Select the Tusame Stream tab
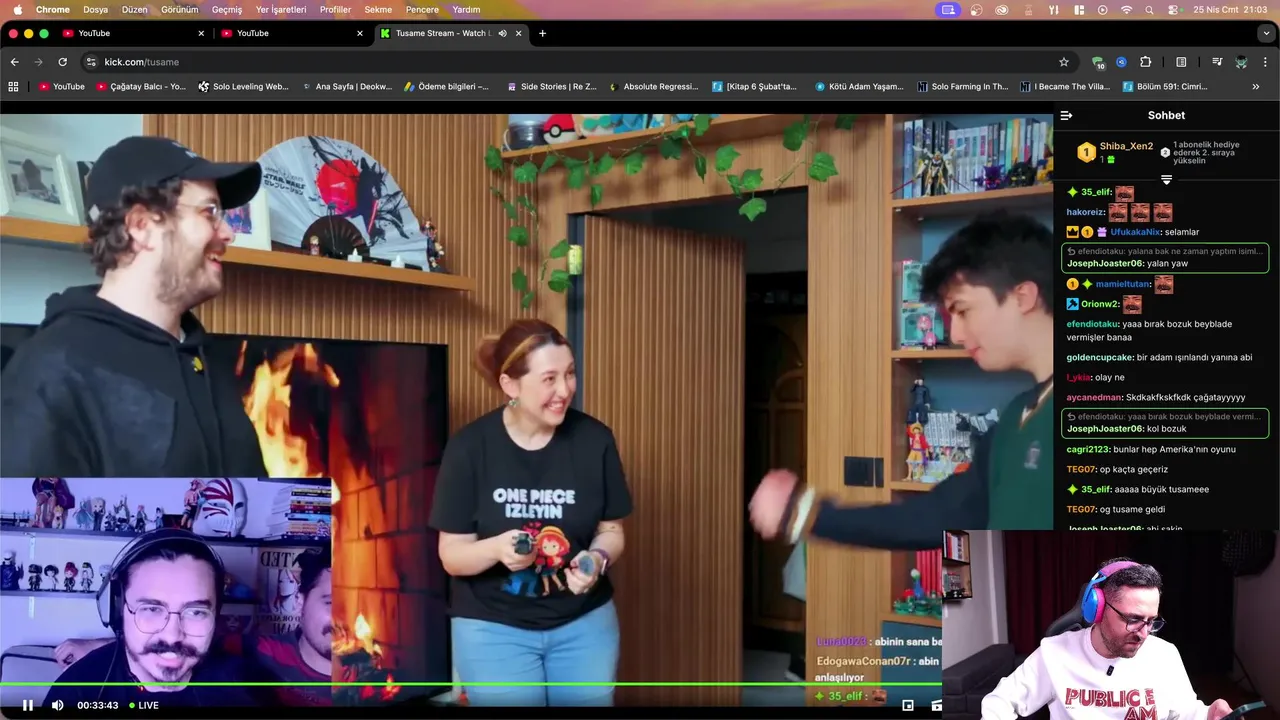 pyautogui.click(x=440, y=33)
